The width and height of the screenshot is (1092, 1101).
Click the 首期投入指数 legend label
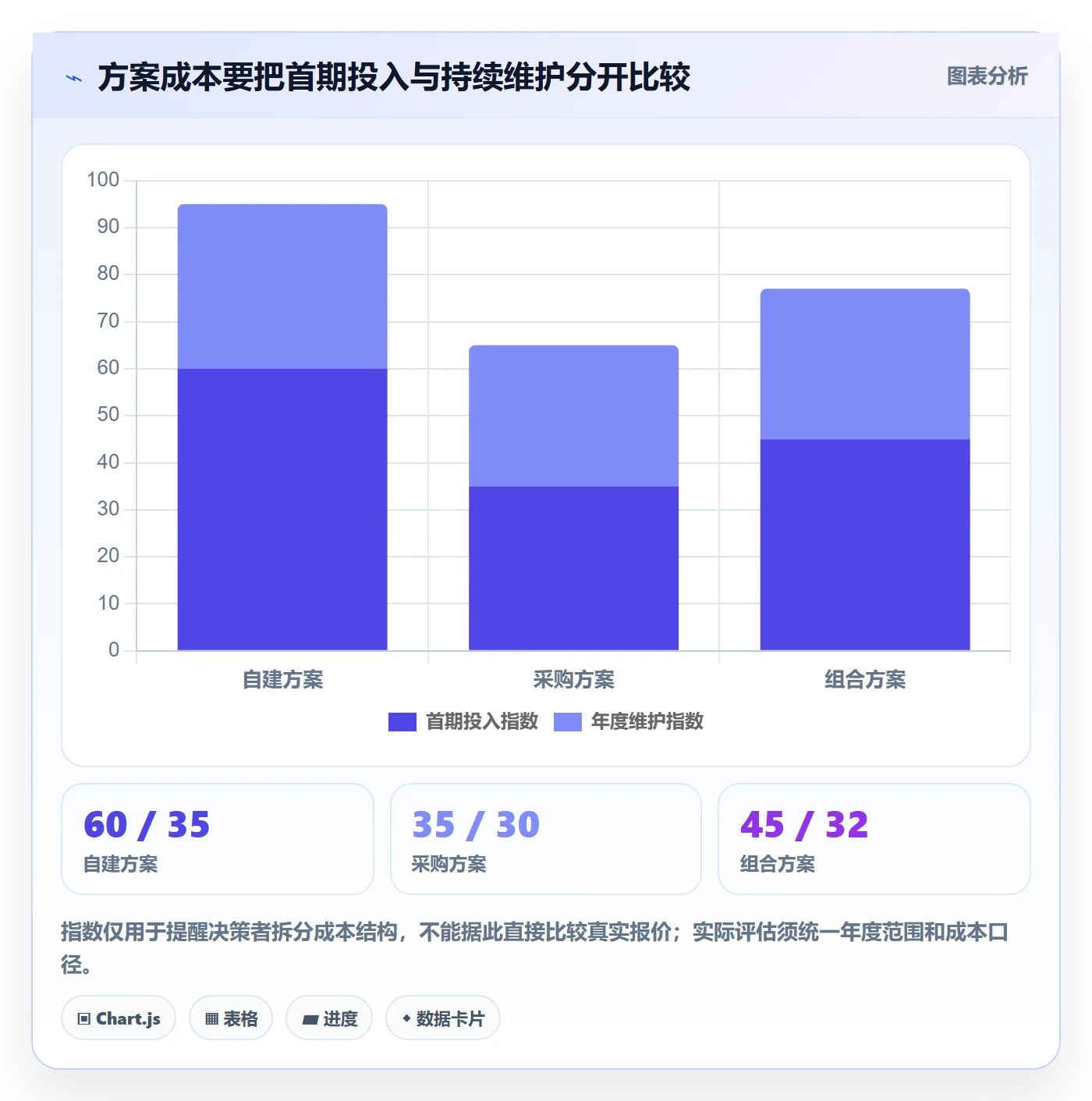tap(482, 722)
